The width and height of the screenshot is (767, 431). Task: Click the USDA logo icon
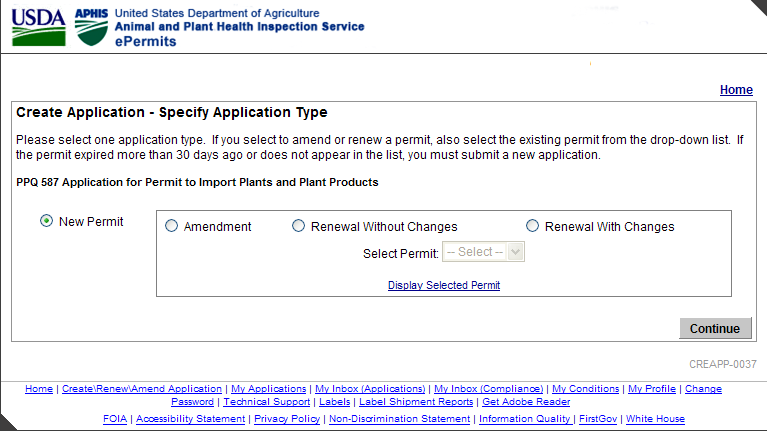coord(38,26)
